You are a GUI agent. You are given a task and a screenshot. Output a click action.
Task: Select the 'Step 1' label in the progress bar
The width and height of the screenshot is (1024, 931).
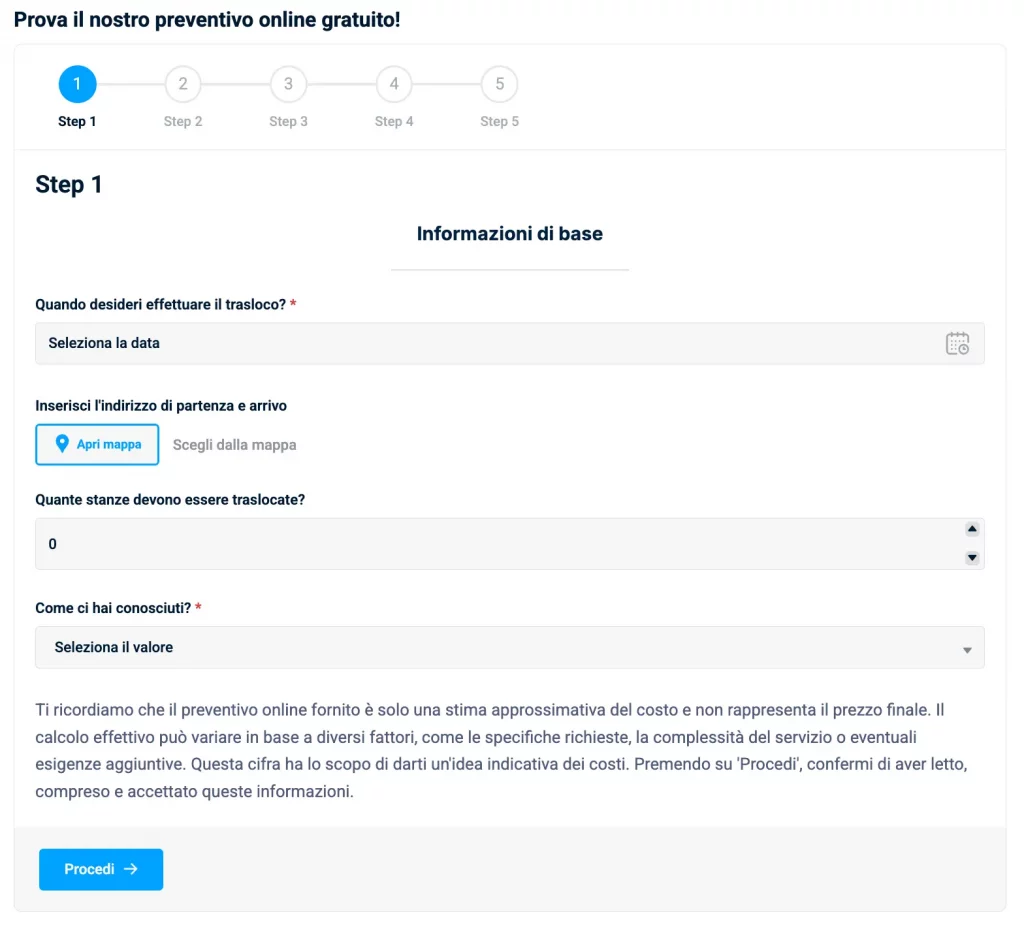coord(78,121)
